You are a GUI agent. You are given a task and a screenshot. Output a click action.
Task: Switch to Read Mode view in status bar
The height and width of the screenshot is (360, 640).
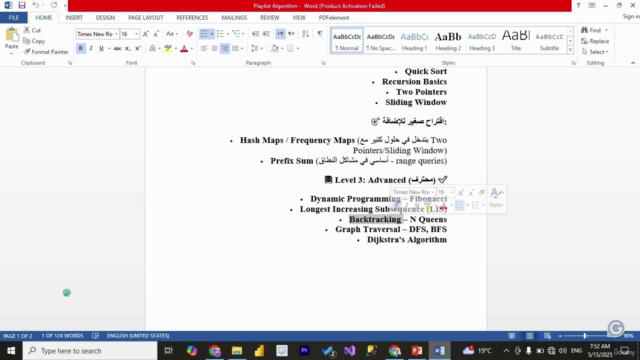tap(512, 336)
